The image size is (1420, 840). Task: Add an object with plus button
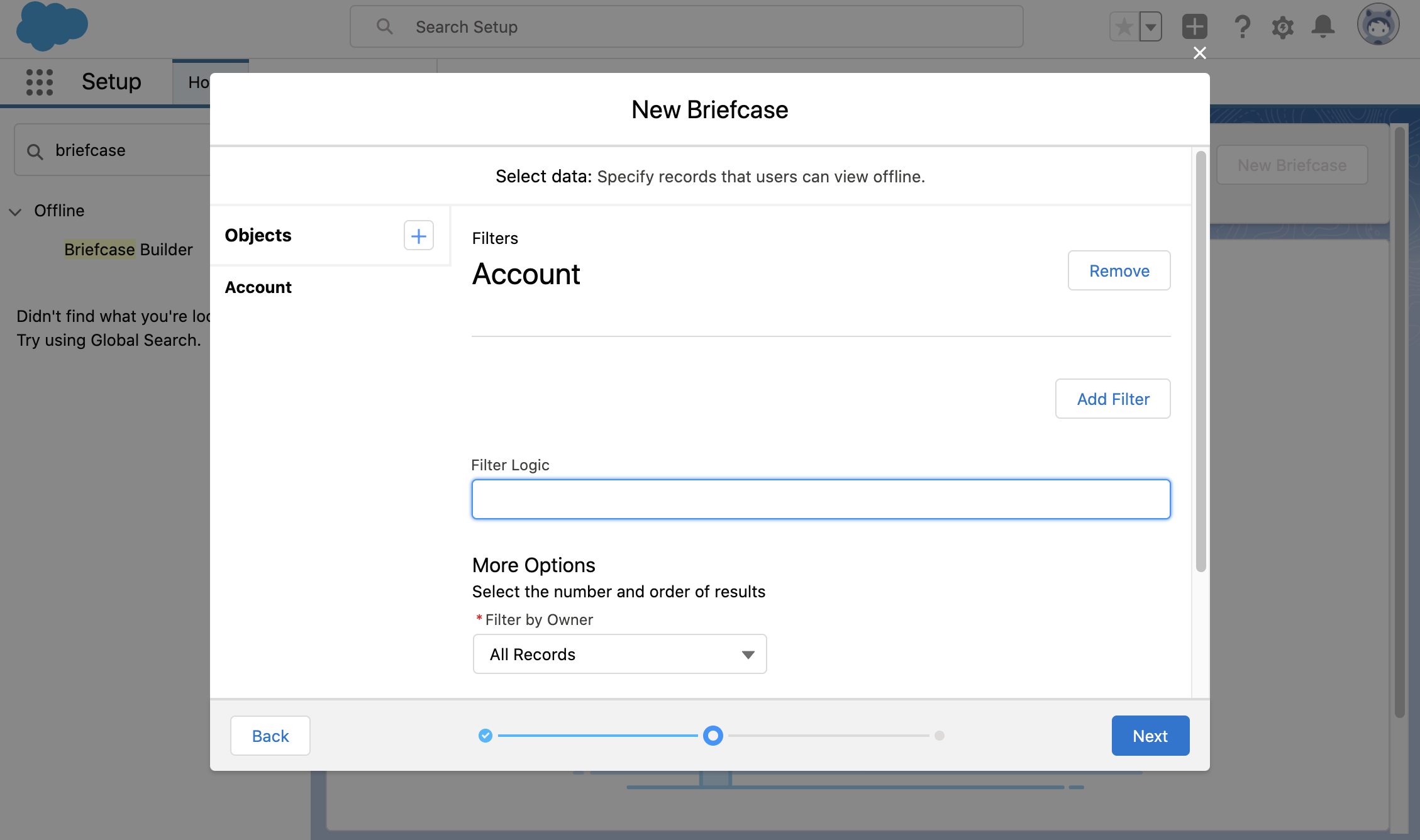click(x=418, y=235)
